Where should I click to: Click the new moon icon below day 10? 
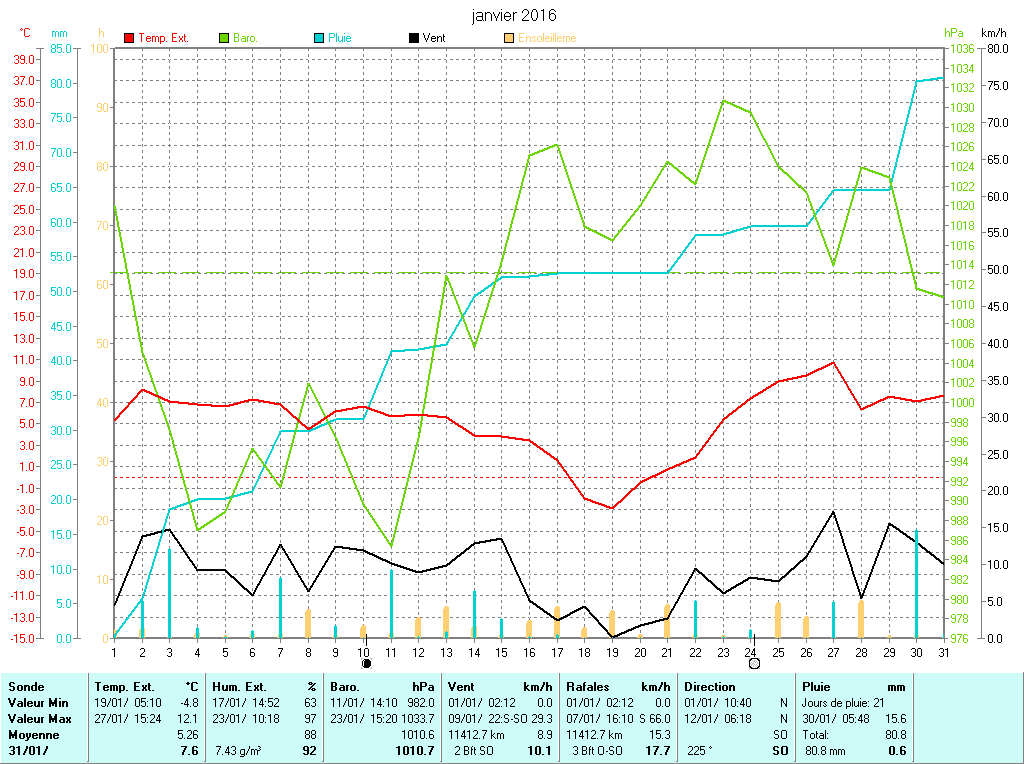366,663
